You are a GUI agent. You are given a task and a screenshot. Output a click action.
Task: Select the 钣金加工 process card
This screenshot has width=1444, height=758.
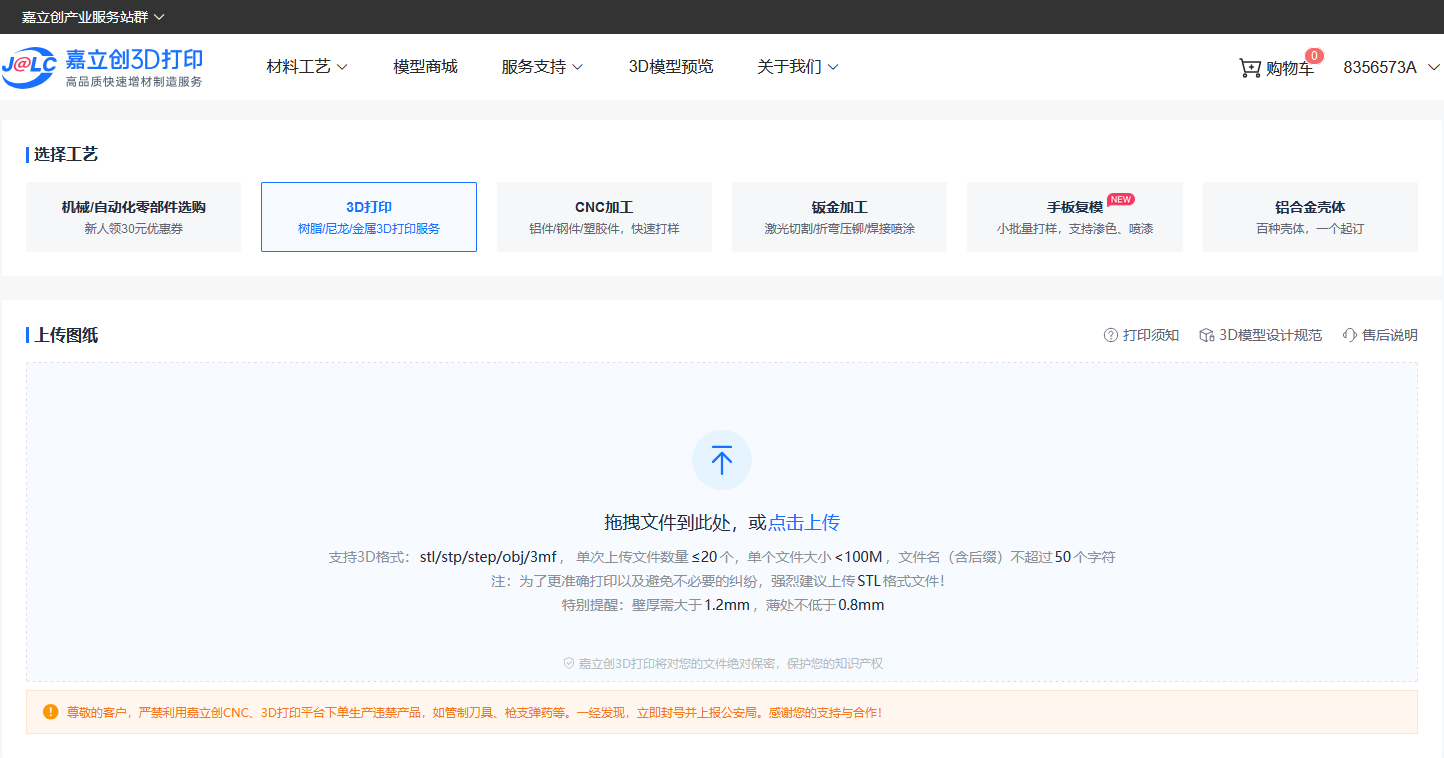839,217
